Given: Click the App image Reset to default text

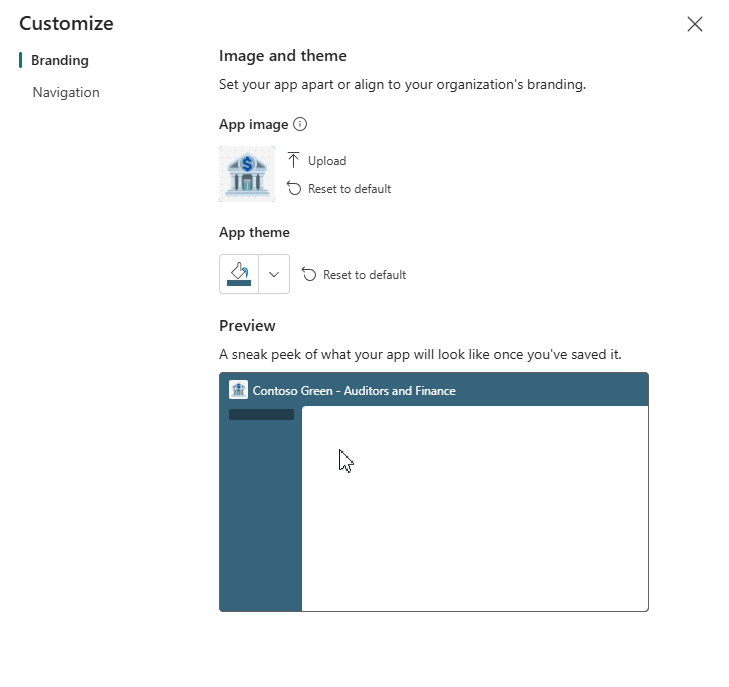Looking at the screenshot, I should [349, 189].
